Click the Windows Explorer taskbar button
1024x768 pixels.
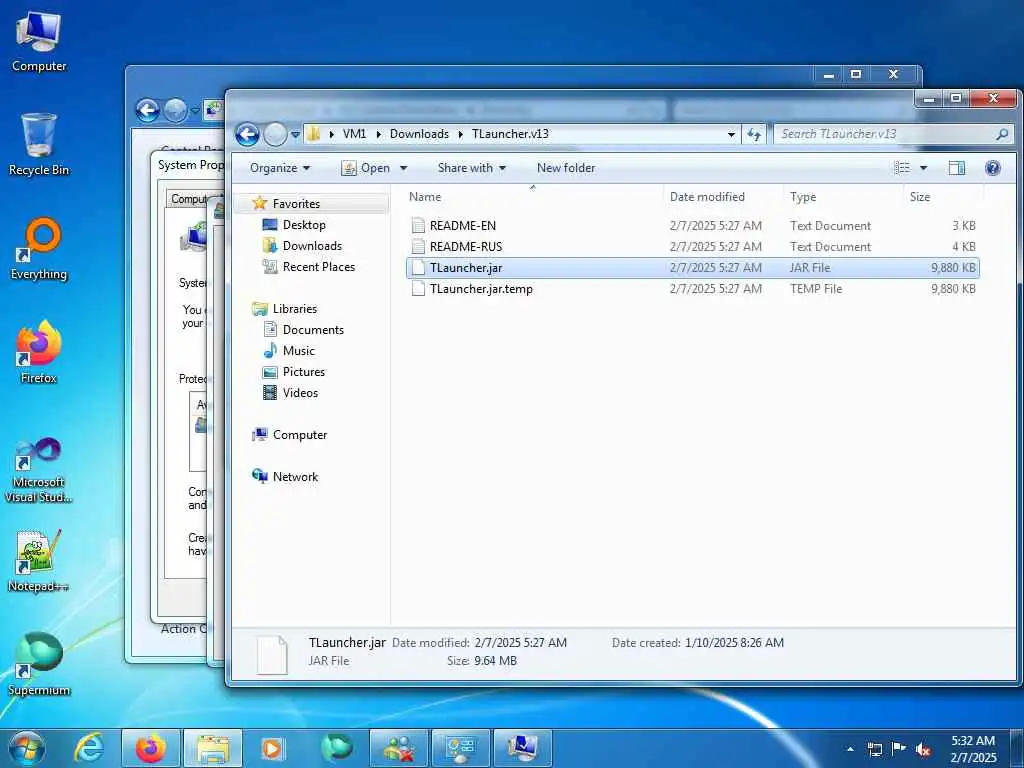(213, 748)
